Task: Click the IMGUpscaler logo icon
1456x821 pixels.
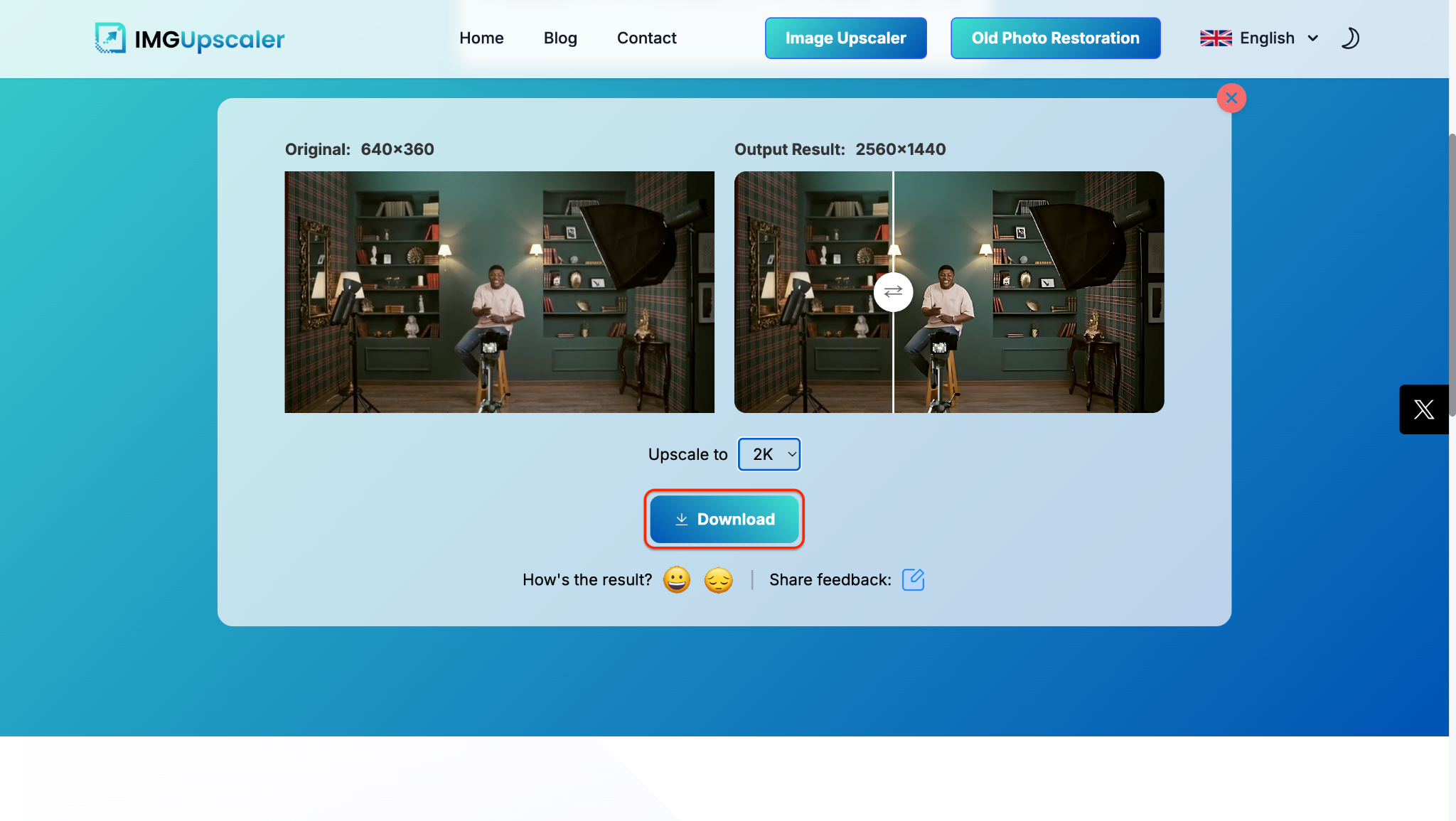Action: click(x=110, y=38)
